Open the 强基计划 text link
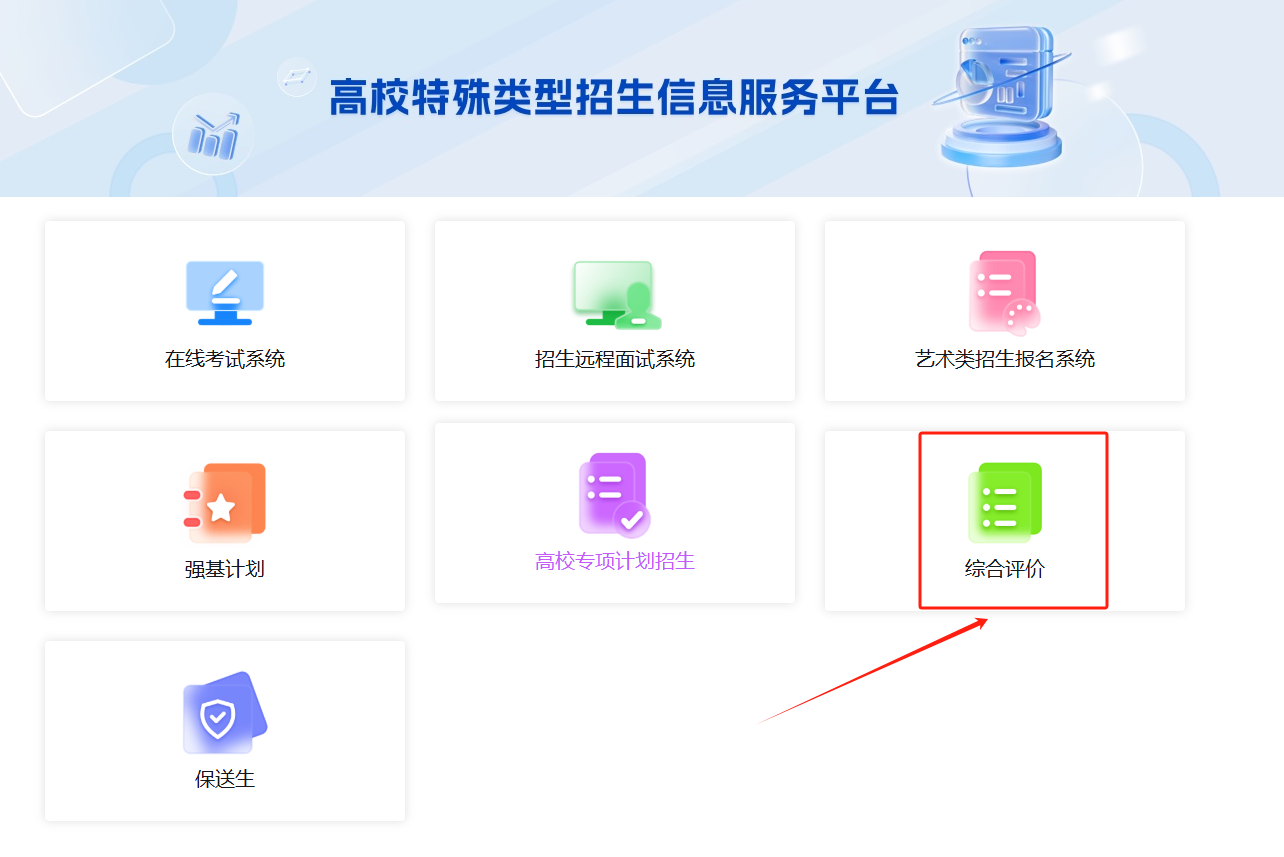 point(225,569)
